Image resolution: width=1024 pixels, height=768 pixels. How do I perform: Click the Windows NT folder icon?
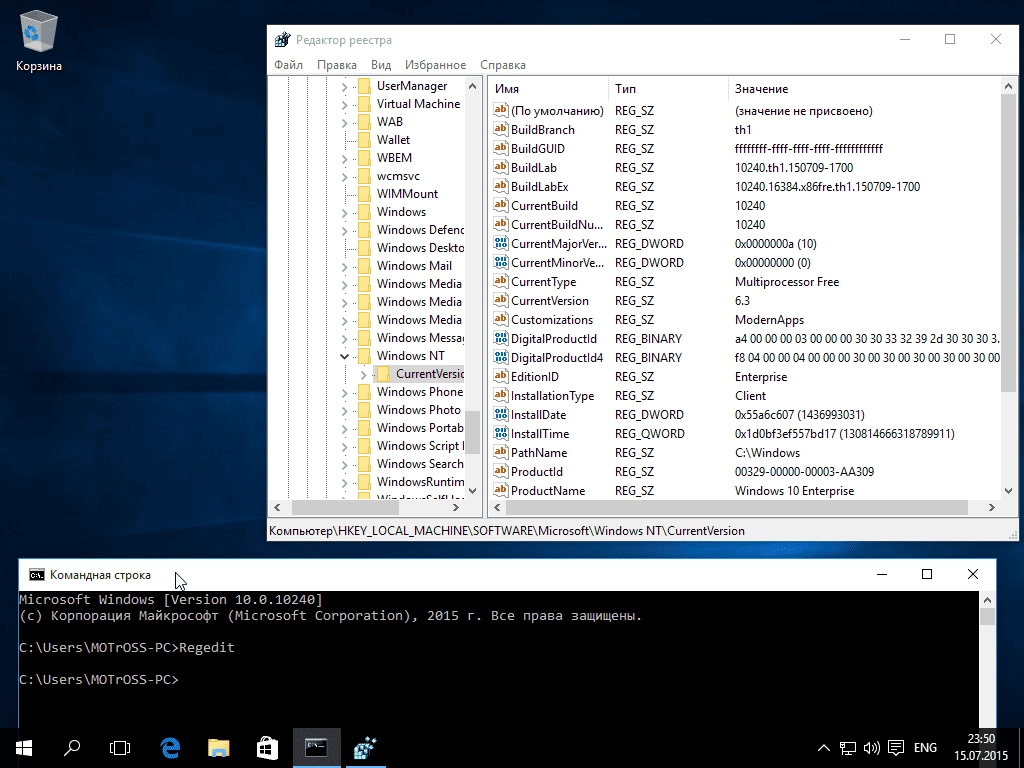click(x=364, y=356)
